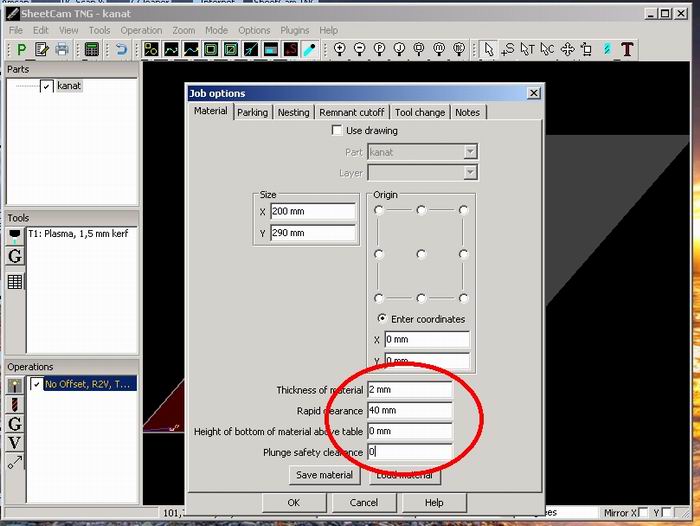Click the zoom-to-job J magnifier icon
The width and height of the screenshot is (700, 526).
pyautogui.click(x=399, y=49)
